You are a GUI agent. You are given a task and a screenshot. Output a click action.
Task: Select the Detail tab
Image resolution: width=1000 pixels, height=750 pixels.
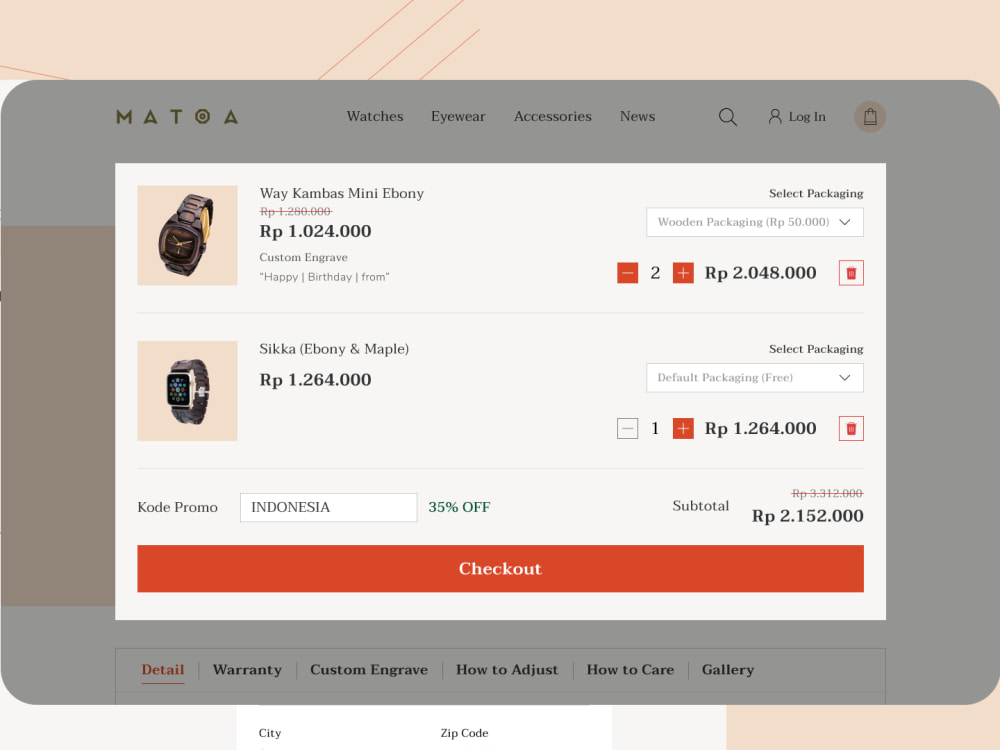163,670
